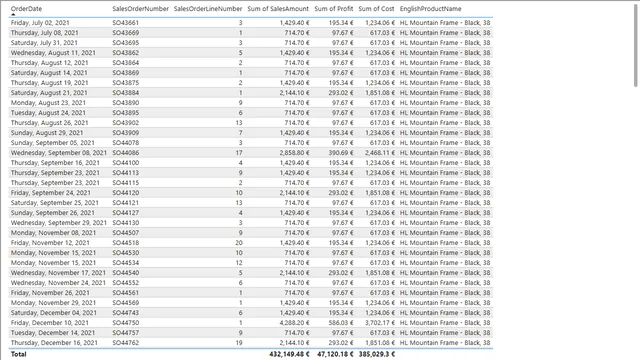The width and height of the screenshot is (640, 360).
Task: Select the Total row label
Action: tap(18, 354)
